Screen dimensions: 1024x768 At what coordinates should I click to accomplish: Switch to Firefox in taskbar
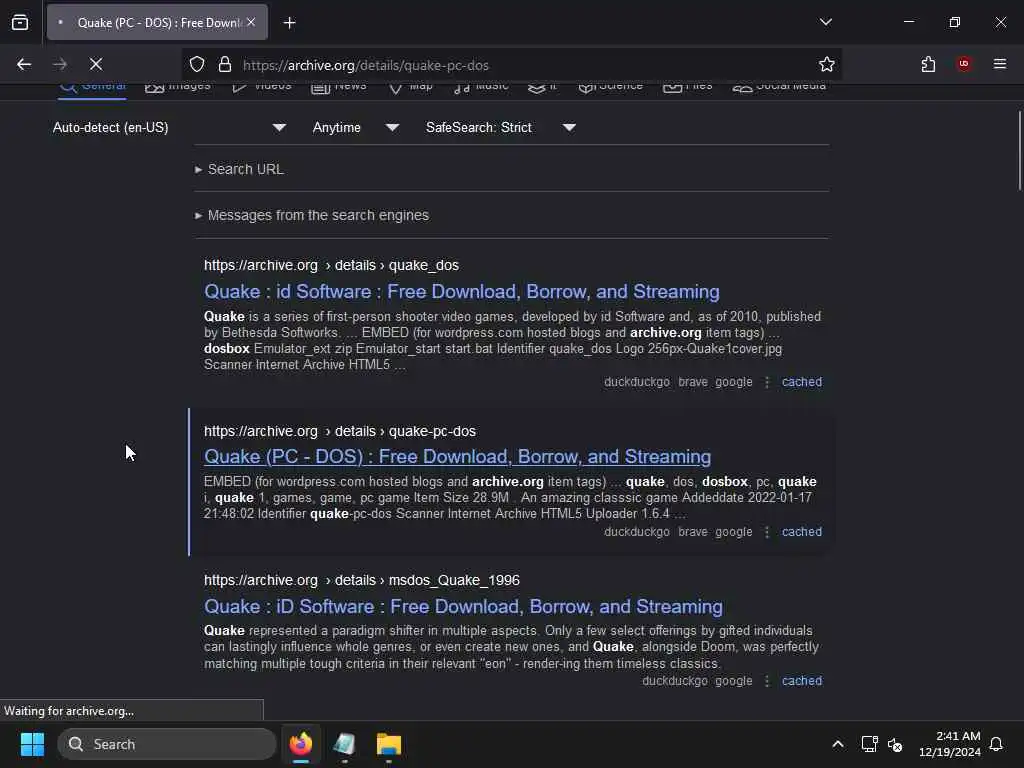click(x=300, y=744)
